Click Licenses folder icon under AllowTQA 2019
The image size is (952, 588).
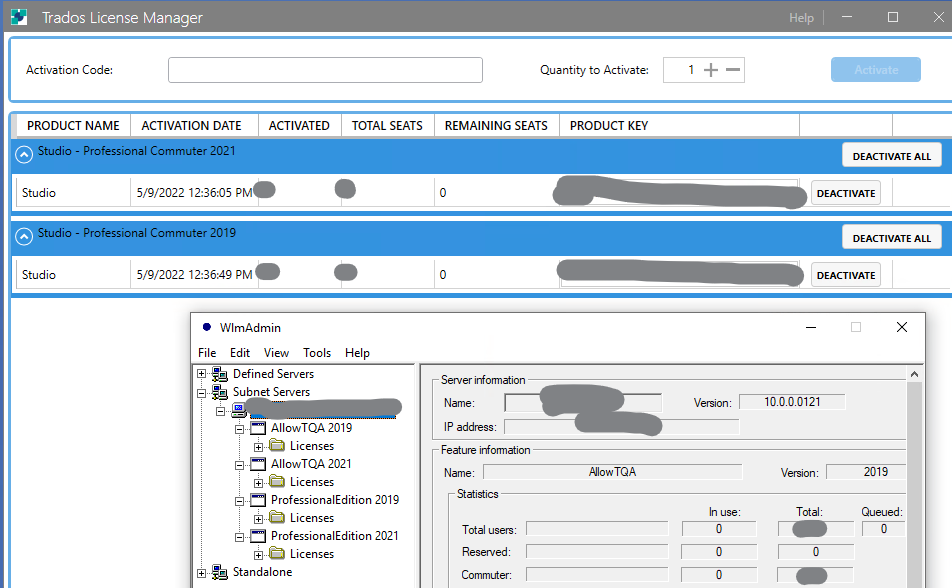coord(277,446)
